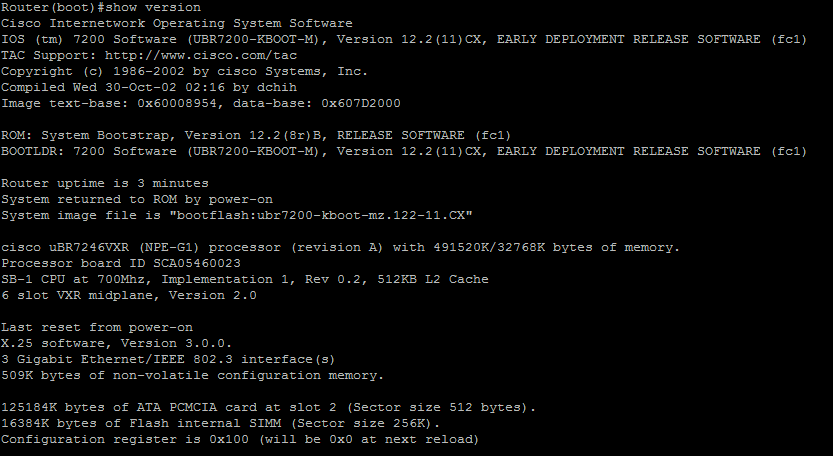Viewport: 833px width, 456px height.
Task: Click the Image text-base address 0x60008954
Action: [x=176, y=103]
